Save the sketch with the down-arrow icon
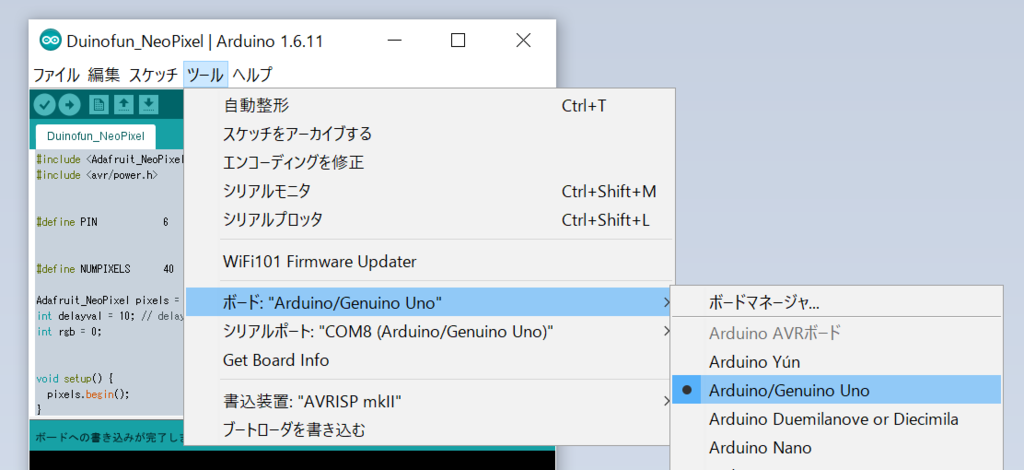Screen dimensions: 1024x470 [149, 104]
